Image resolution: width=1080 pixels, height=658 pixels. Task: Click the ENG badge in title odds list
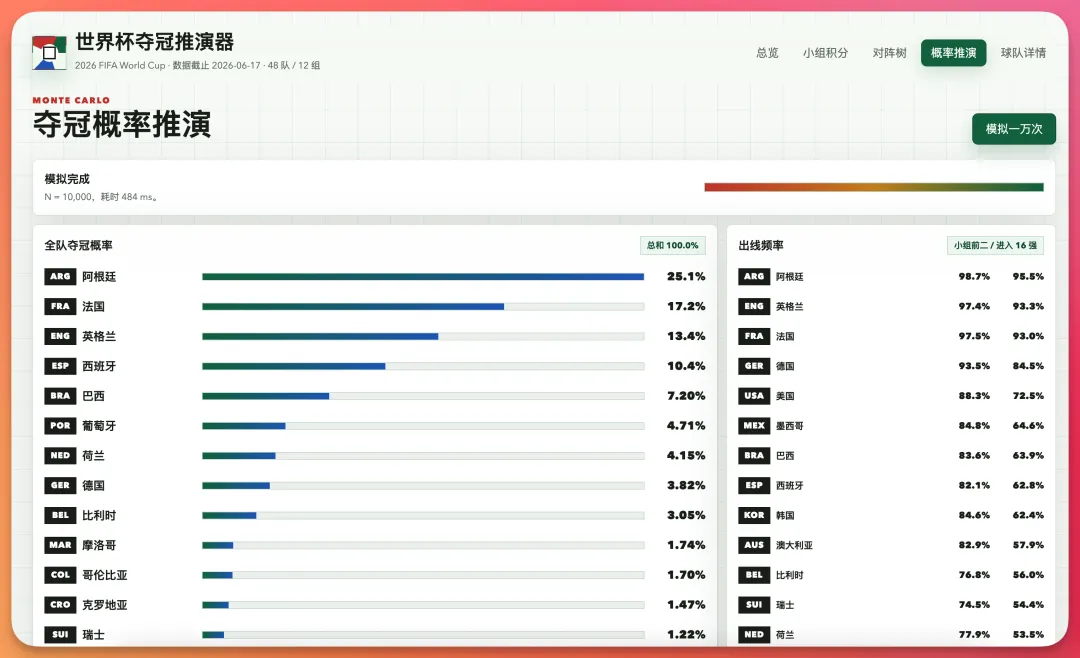pyautogui.click(x=60, y=336)
